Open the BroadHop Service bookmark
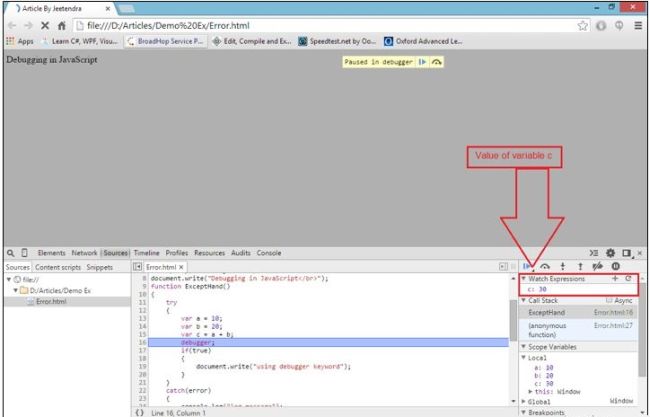The image size is (650, 417). (165, 41)
